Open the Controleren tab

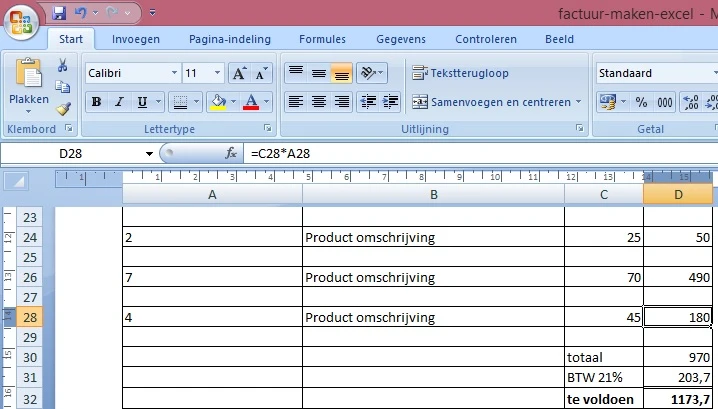[x=486, y=39]
